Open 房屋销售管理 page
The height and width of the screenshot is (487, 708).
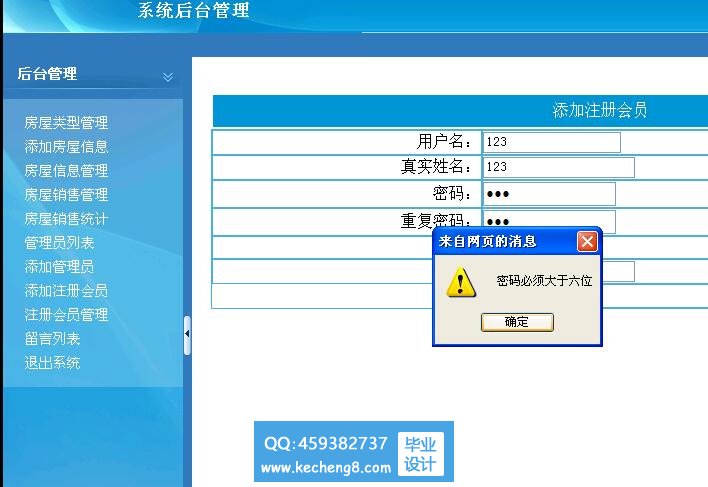point(66,195)
